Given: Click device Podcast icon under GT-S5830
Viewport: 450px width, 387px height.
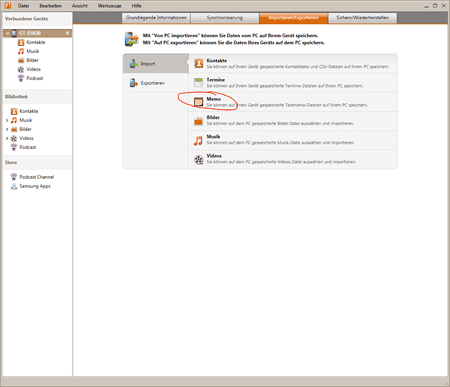Looking at the screenshot, I should click(x=21, y=78).
